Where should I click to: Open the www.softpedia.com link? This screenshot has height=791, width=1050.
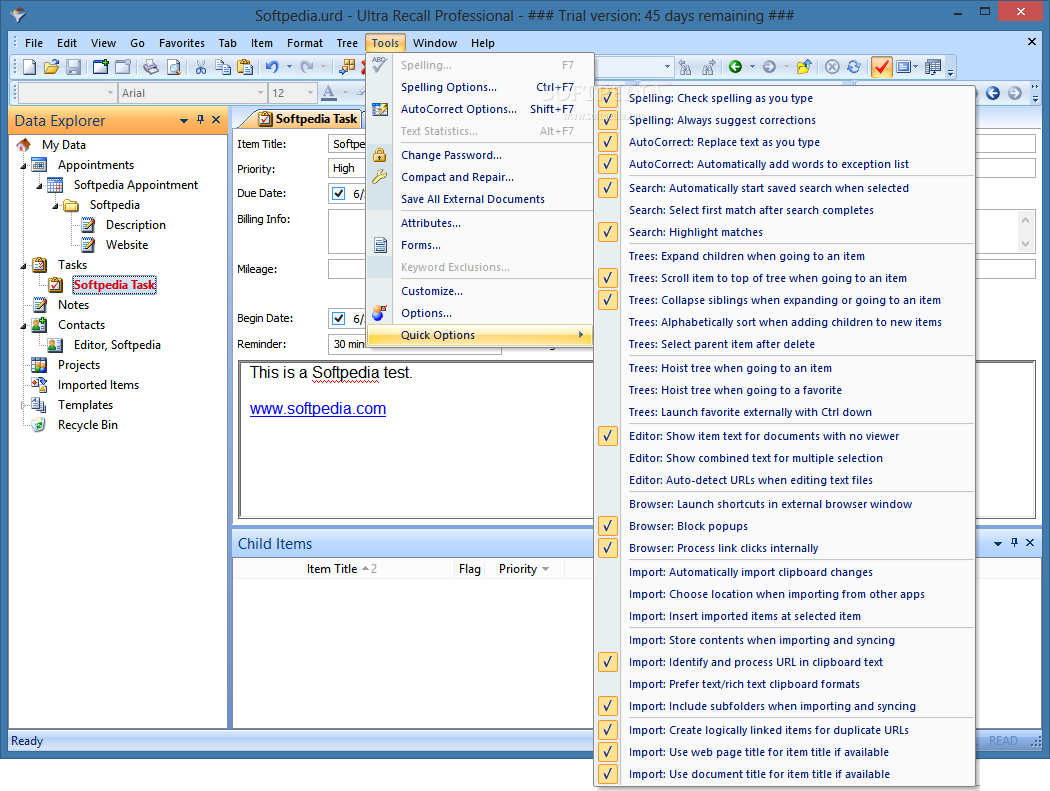(x=318, y=409)
